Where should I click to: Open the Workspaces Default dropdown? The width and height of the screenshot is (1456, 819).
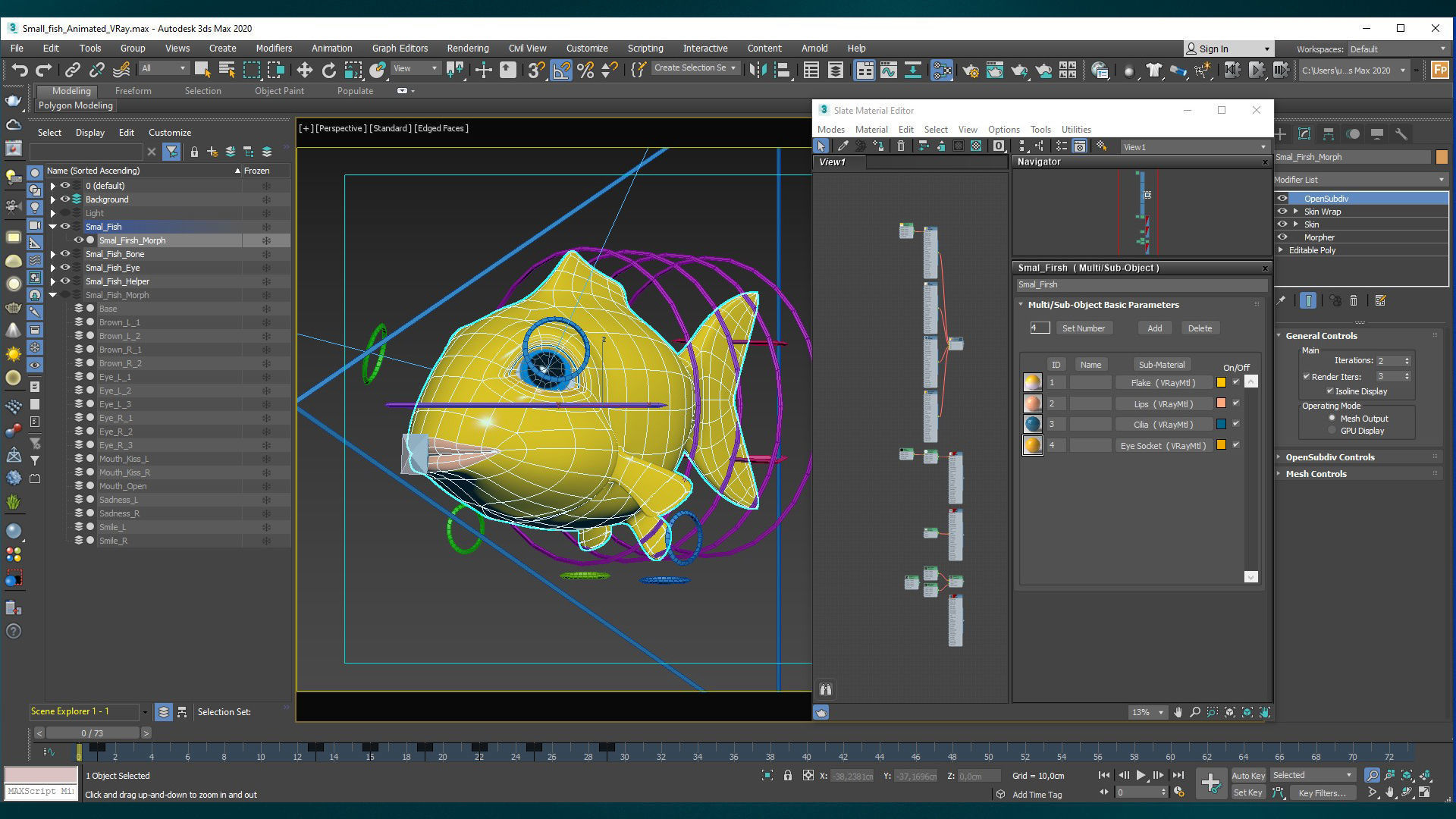click(x=1398, y=49)
